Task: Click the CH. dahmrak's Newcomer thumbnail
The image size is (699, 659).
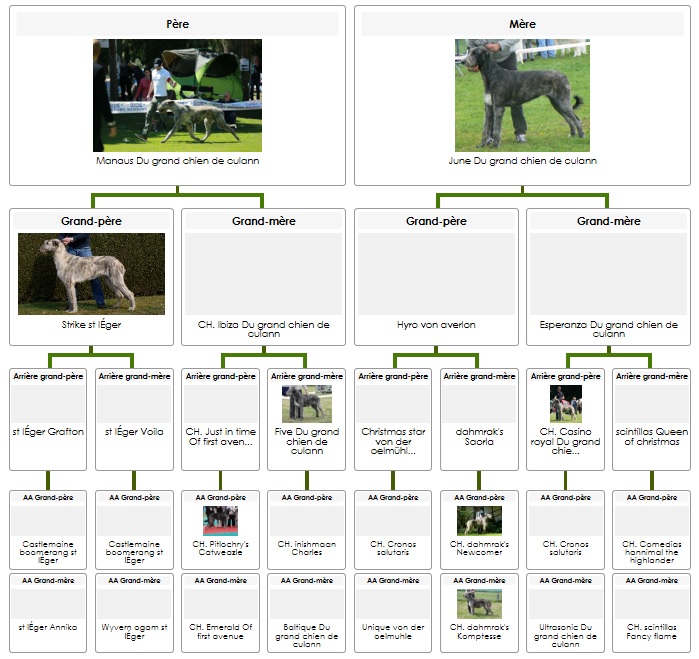Action: pos(479,520)
